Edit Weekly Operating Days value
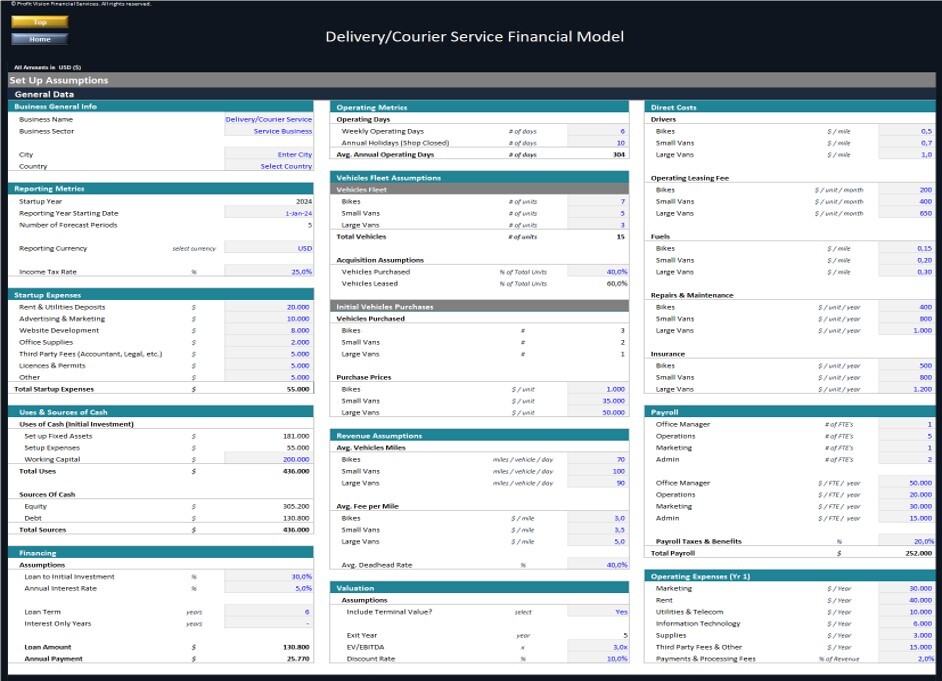 click(x=597, y=131)
